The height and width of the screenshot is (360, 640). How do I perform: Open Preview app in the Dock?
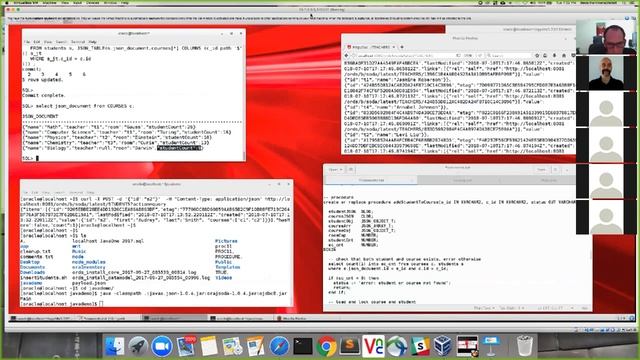point(232,346)
